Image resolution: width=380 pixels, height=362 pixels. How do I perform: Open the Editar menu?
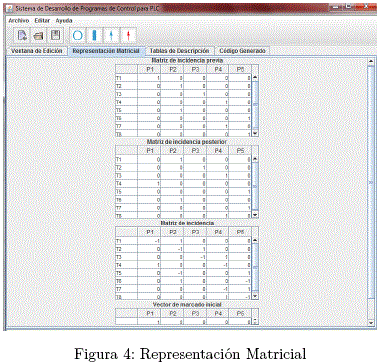click(42, 21)
